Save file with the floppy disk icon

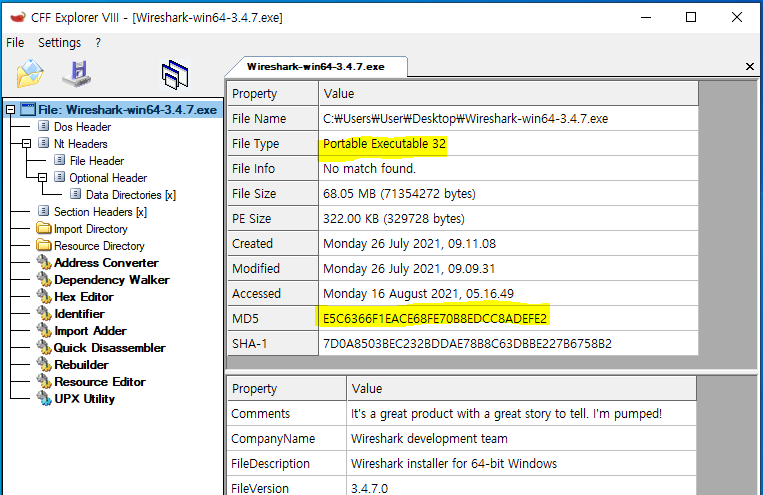tap(77, 73)
